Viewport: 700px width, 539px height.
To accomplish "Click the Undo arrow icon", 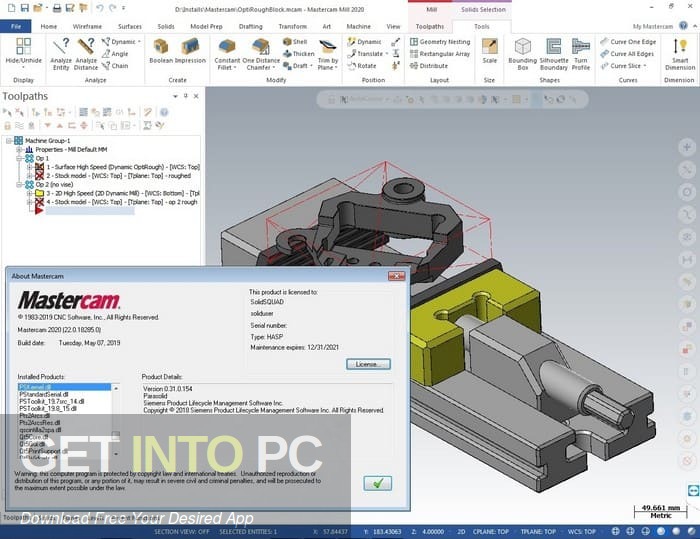I will pyautogui.click(x=99, y=8).
